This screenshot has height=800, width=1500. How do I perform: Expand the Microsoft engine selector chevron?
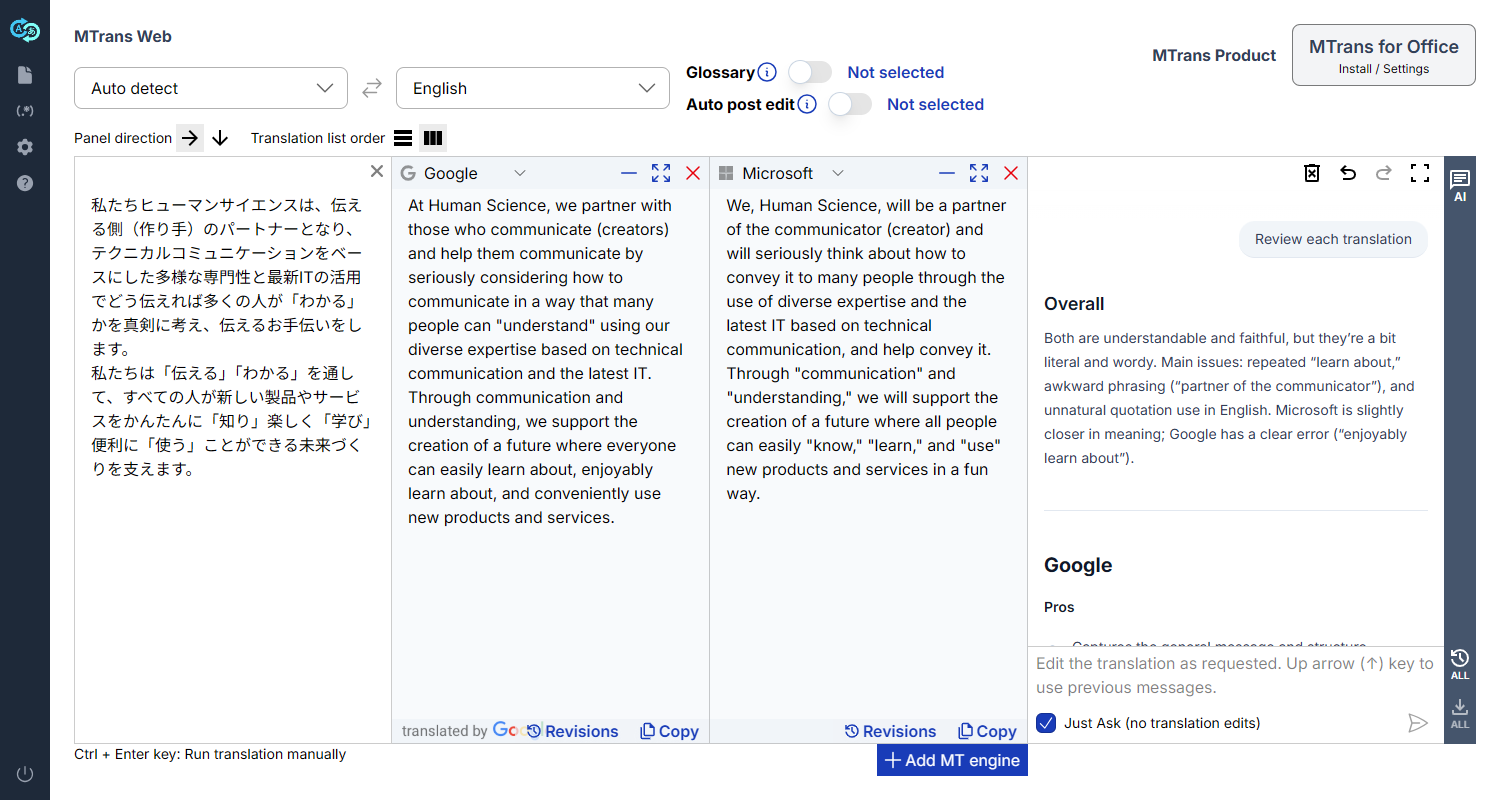838,173
